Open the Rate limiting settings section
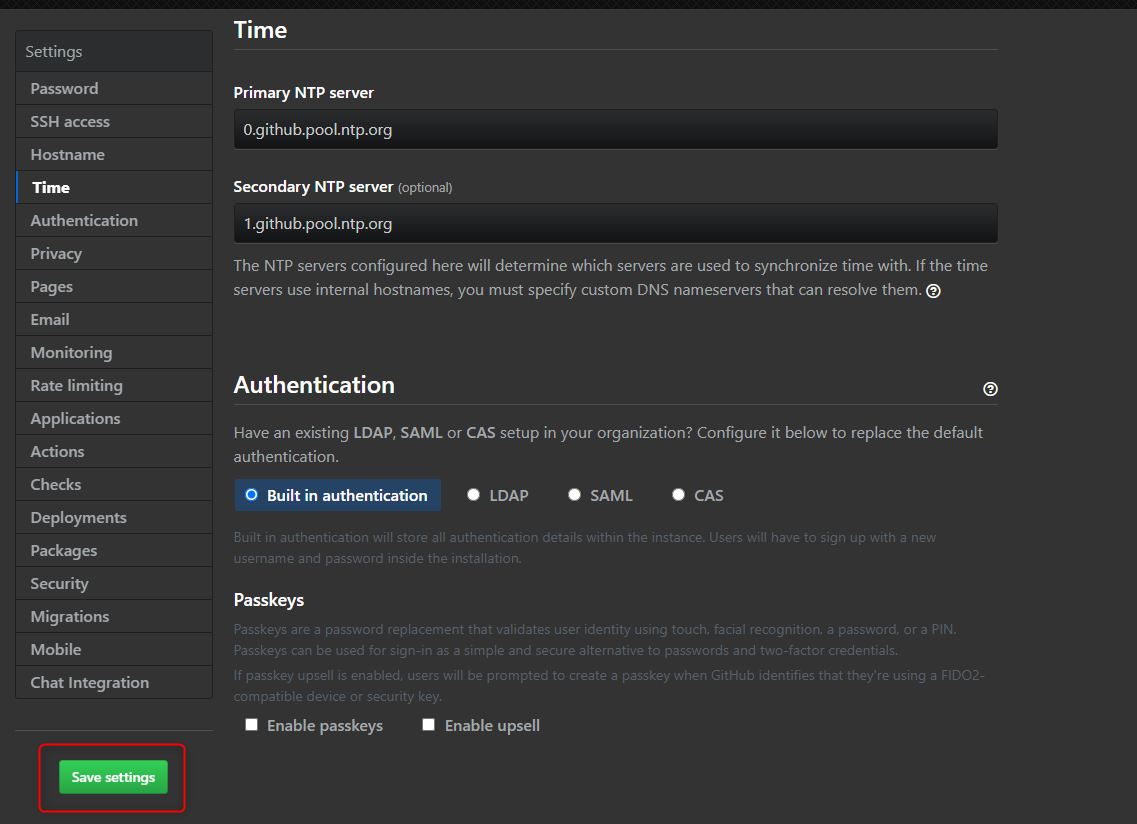 click(x=76, y=385)
